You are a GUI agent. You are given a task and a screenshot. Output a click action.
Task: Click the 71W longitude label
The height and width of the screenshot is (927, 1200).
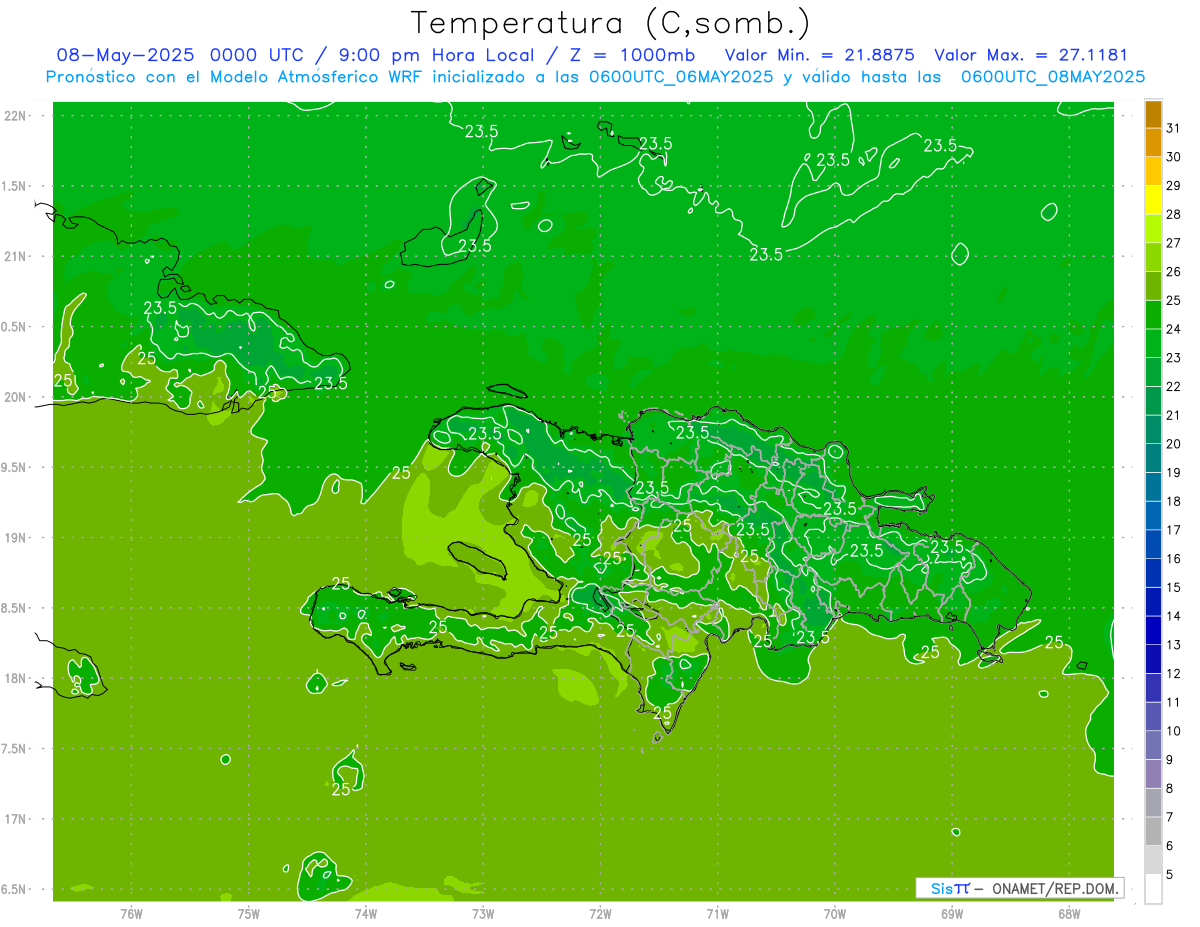pyautogui.click(x=717, y=913)
